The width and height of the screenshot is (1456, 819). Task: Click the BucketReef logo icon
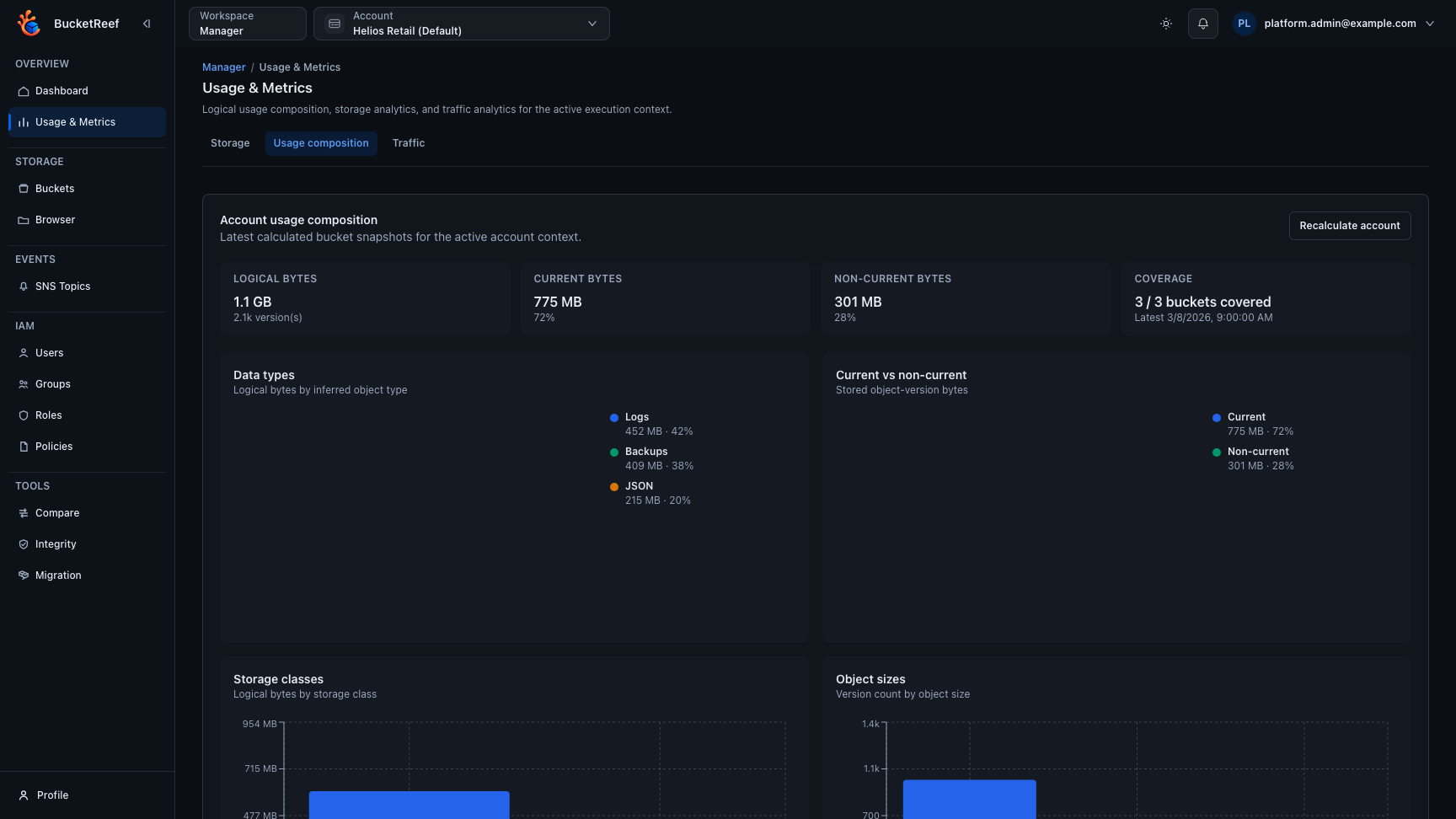pos(29,24)
